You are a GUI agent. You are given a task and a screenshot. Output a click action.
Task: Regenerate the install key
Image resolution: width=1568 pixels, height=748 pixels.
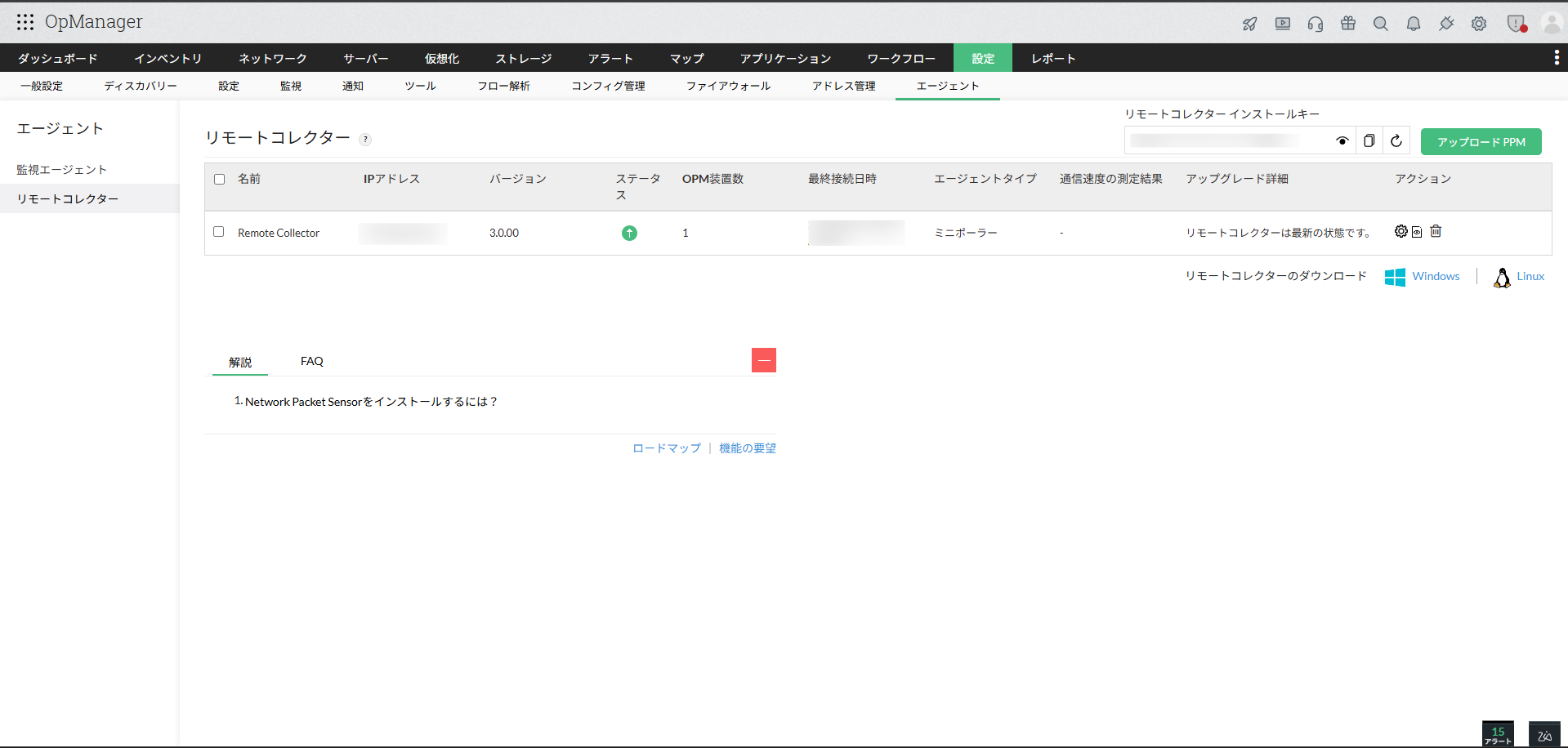tap(1396, 141)
